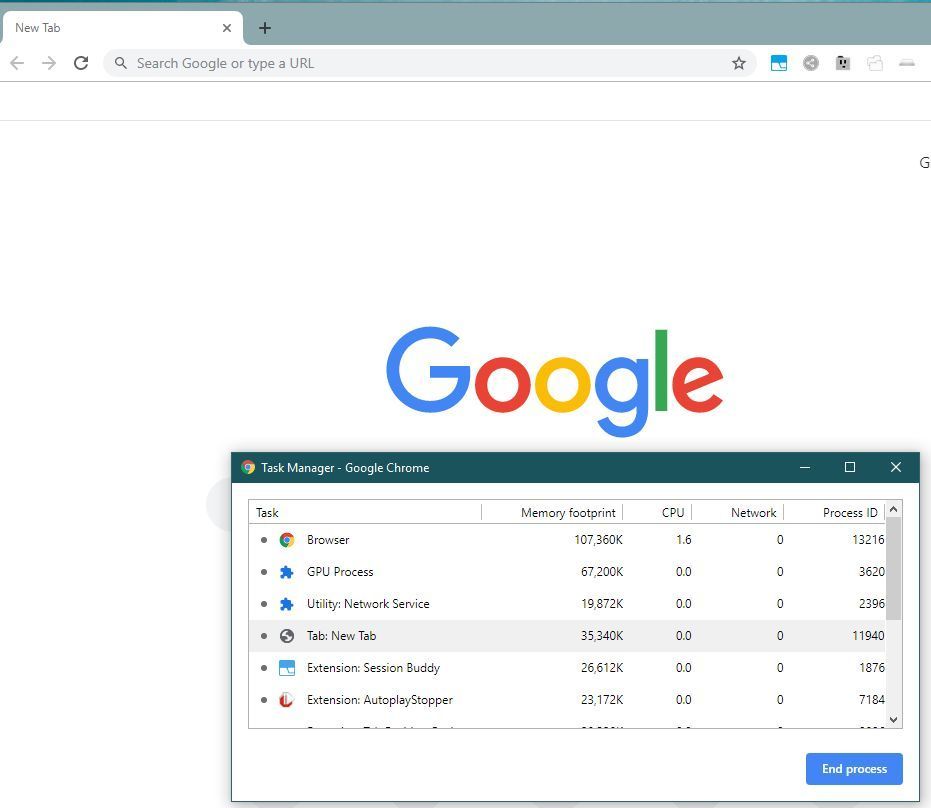Select the New Tab browser tab
This screenshot has width=931, height=808.
[x=122, y=28]
